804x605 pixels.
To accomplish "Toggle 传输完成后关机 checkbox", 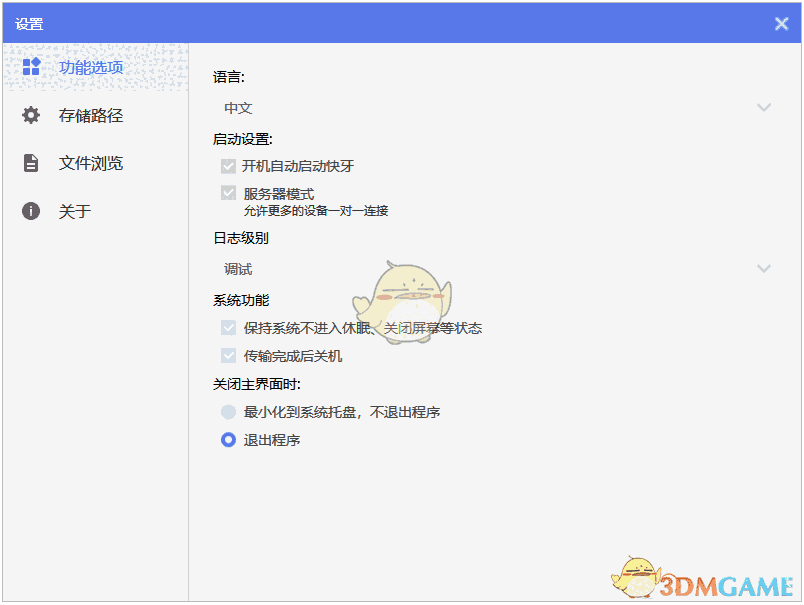I will (x=228, y=355).
